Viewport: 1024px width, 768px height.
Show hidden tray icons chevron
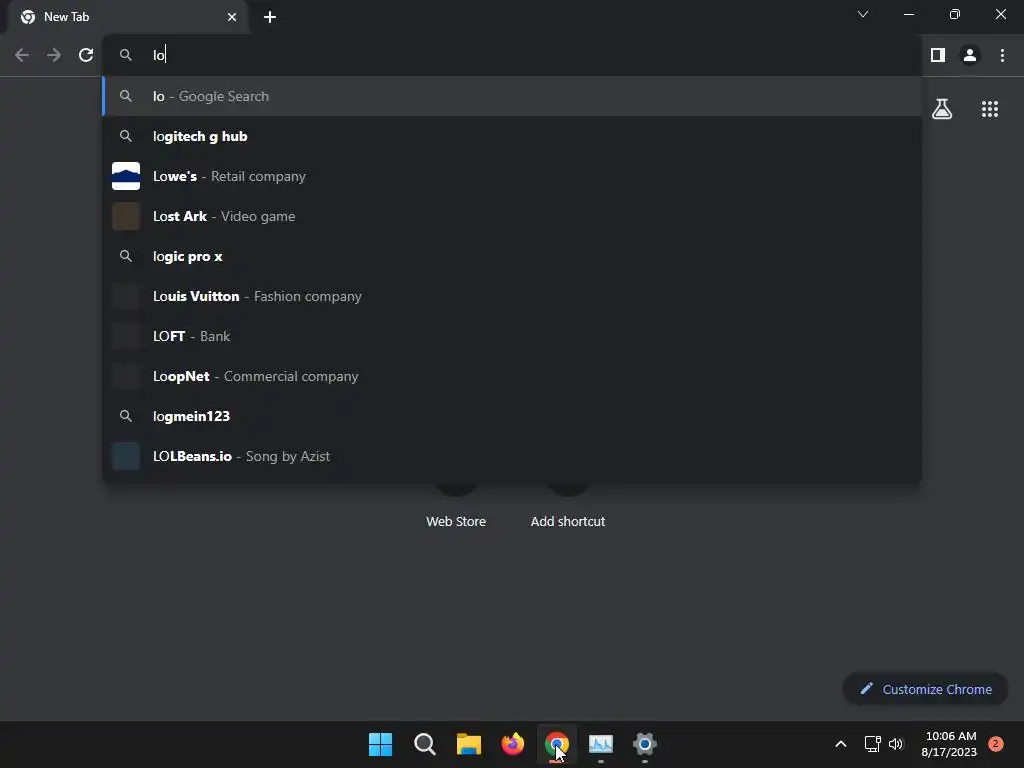coord(840,744)
